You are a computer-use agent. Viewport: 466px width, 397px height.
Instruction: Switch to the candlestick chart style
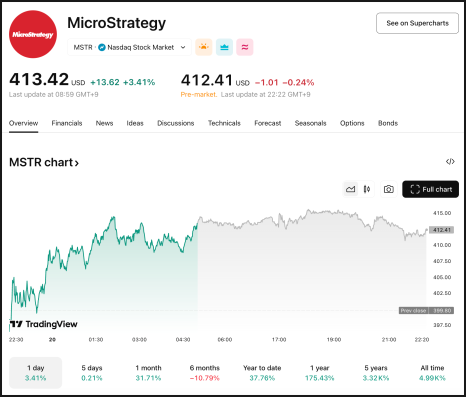[x=367, y=189]
